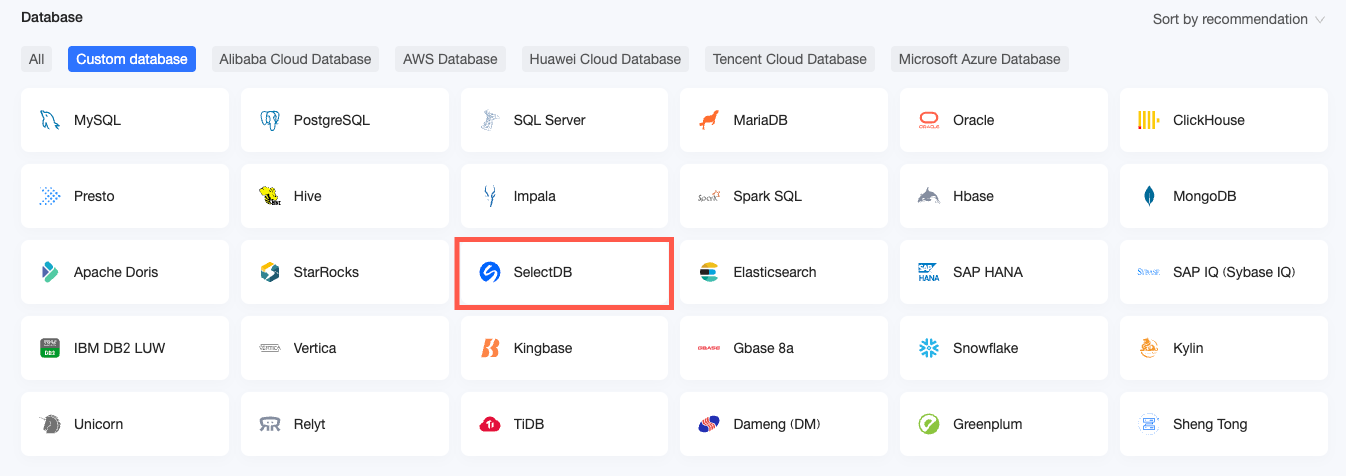This screenshot has width=1346, height=476.
Task: Select the Elasticsearch label text
Action: point(775,272)
